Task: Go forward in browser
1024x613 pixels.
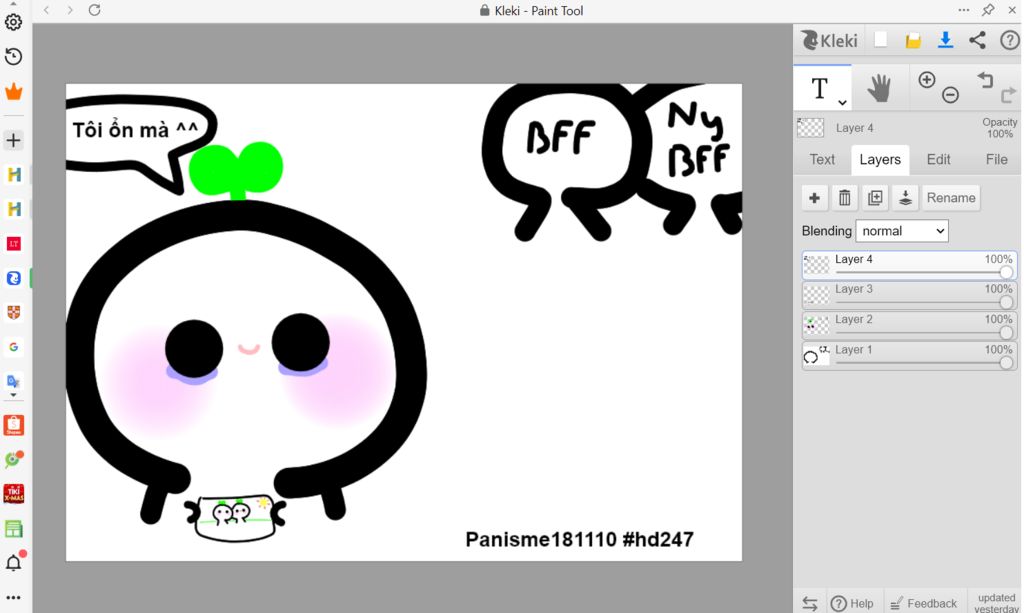Action: 70,10
